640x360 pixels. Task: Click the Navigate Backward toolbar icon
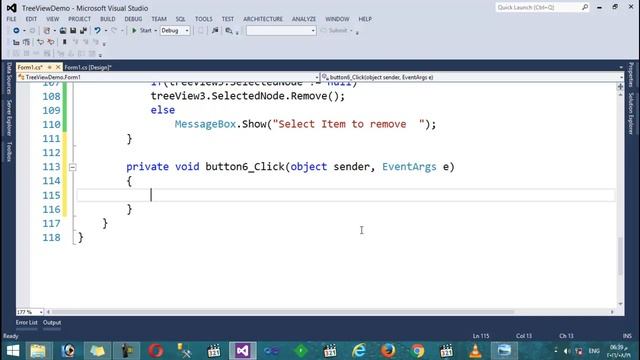(16, 31)
